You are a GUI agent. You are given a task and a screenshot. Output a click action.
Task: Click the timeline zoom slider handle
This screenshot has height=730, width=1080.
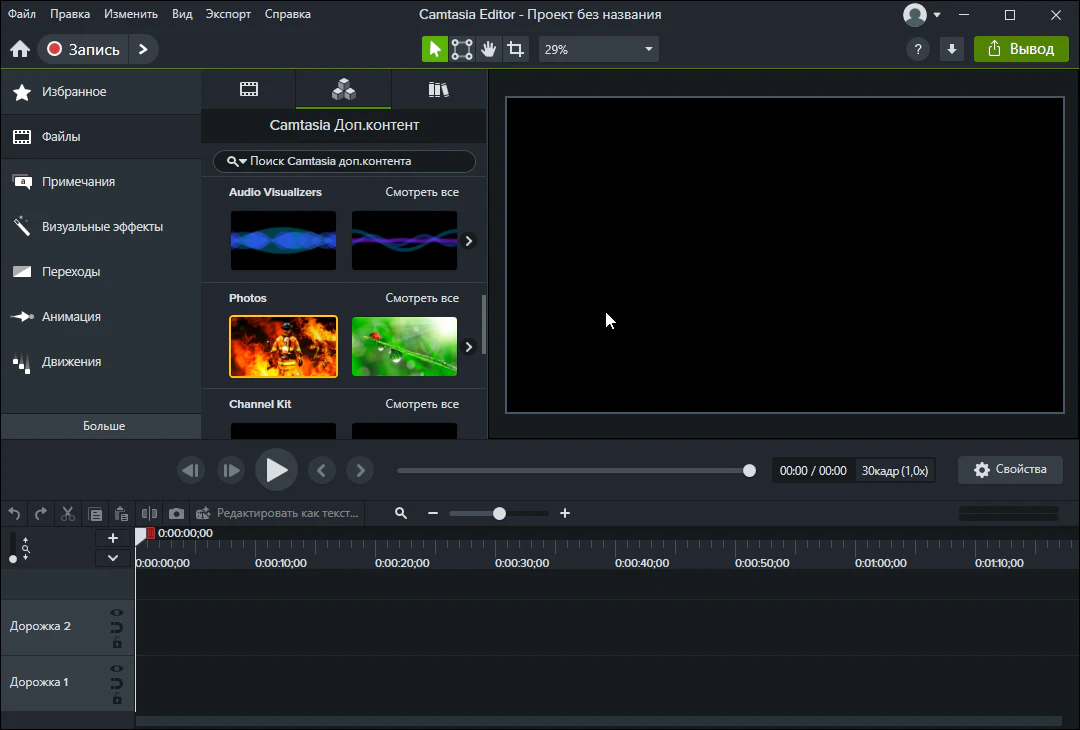499,513
